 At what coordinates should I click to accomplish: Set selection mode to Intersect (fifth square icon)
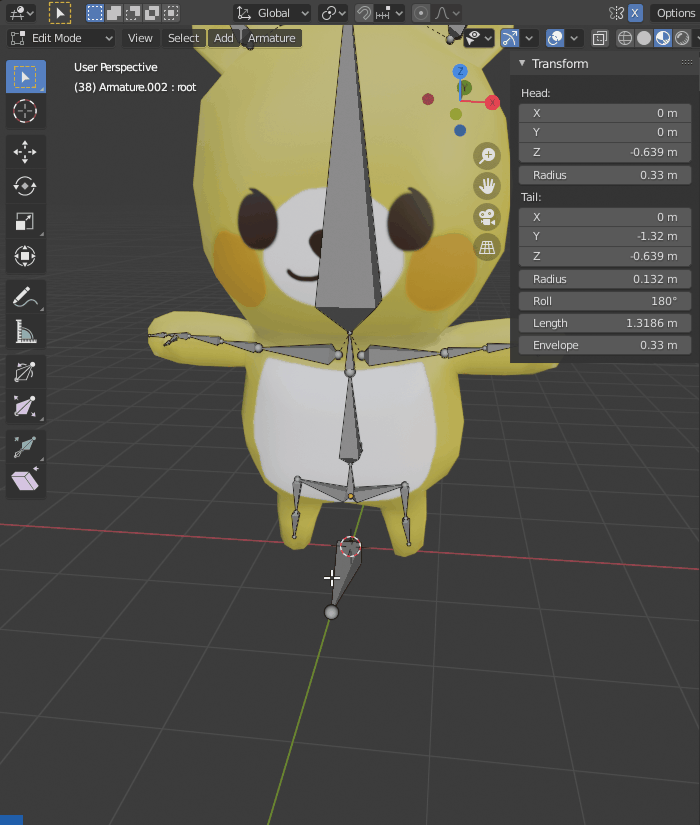(171, 13)
